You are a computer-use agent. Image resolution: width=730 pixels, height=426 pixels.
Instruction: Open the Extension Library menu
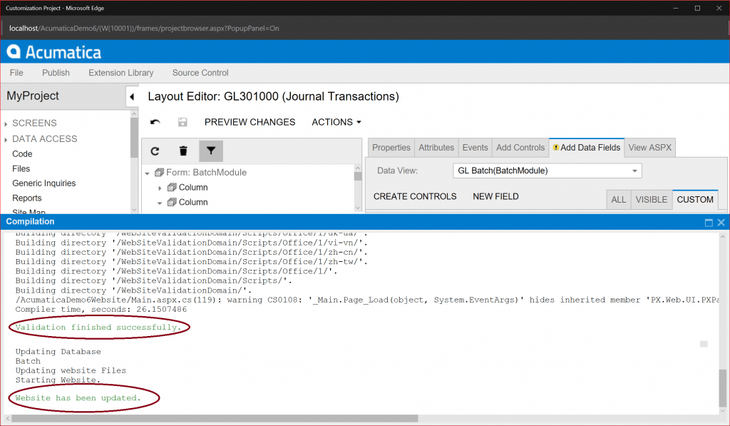[x=121, y=73]
